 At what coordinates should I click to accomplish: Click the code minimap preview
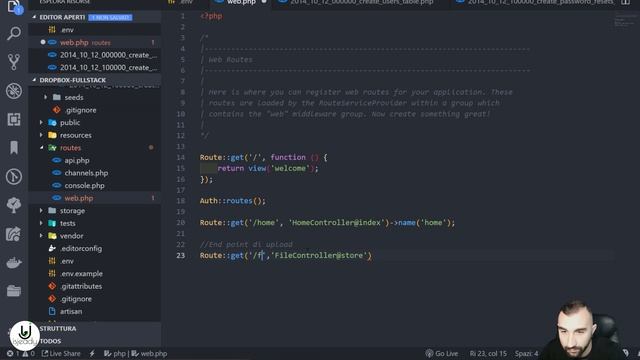click(x=625, y=21)
